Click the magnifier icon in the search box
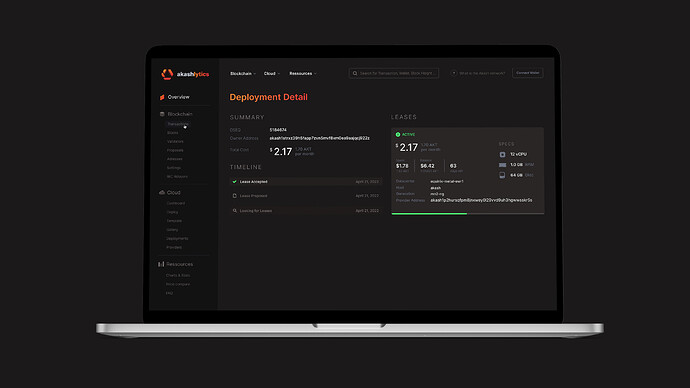Screen dimensions: 690x388 355,73
